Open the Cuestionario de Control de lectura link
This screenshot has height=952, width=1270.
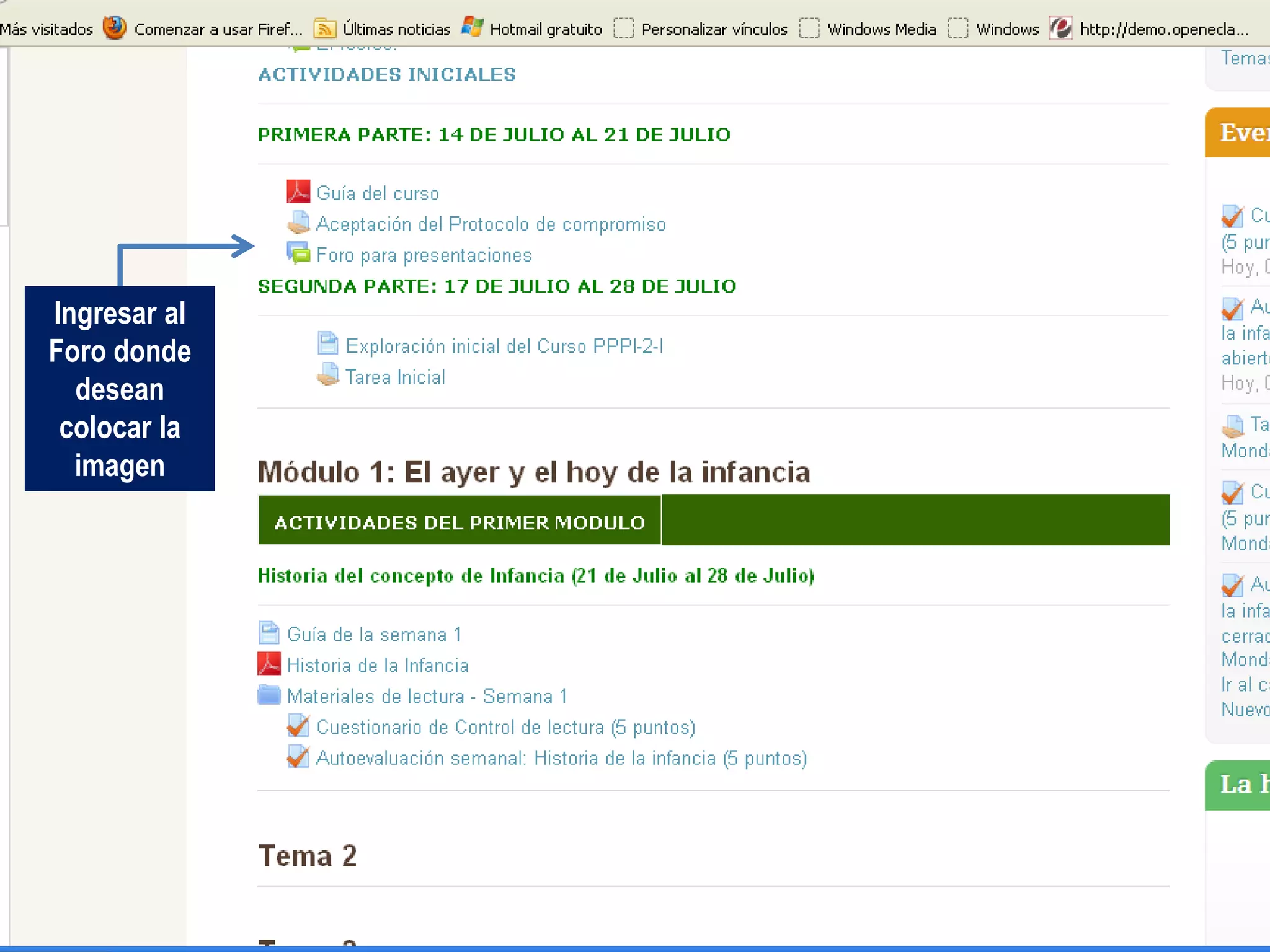click(505, 727)
